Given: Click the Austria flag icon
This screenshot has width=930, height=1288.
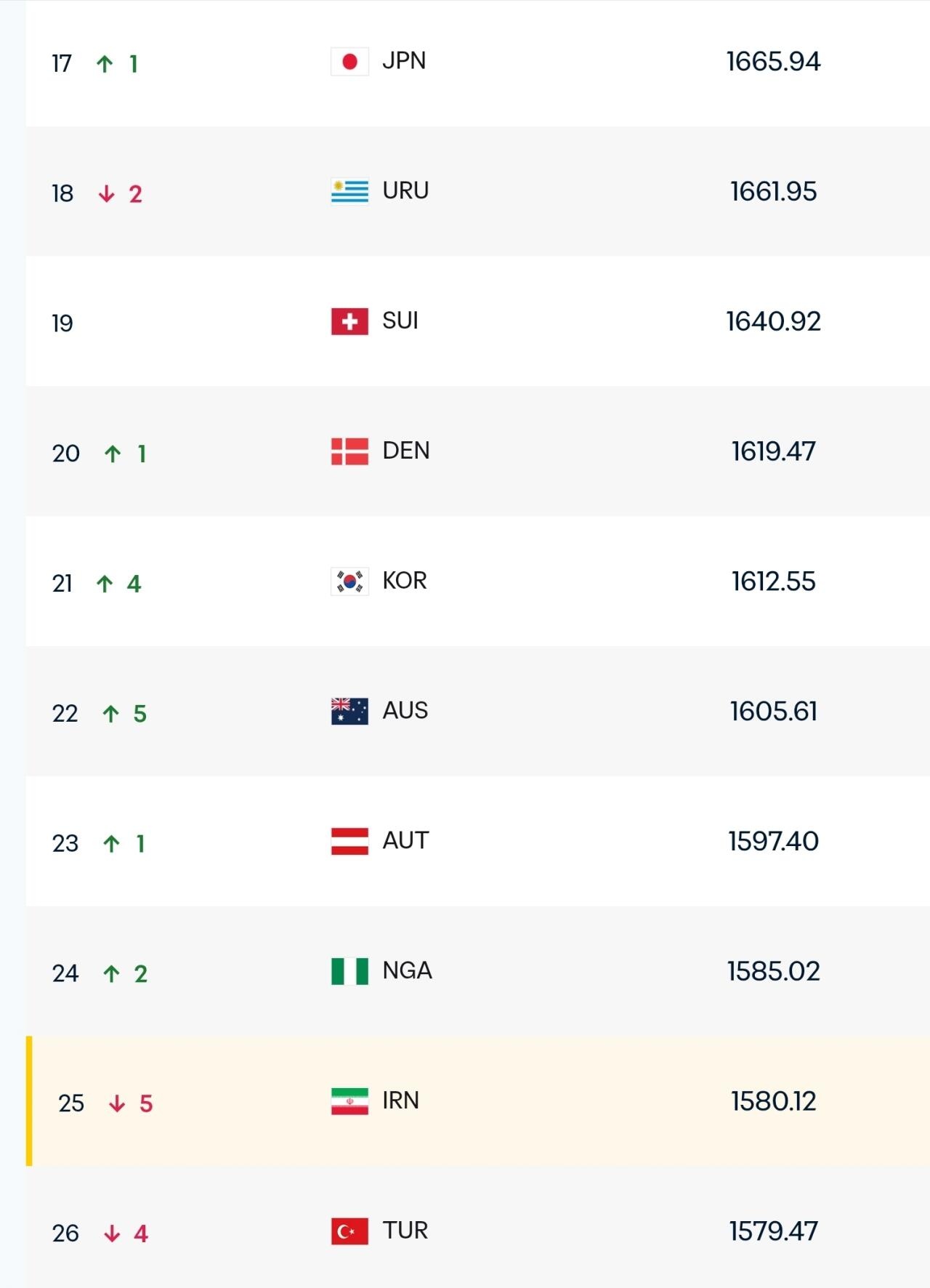Looking at the screenshot, I should [x=349, y=841].
